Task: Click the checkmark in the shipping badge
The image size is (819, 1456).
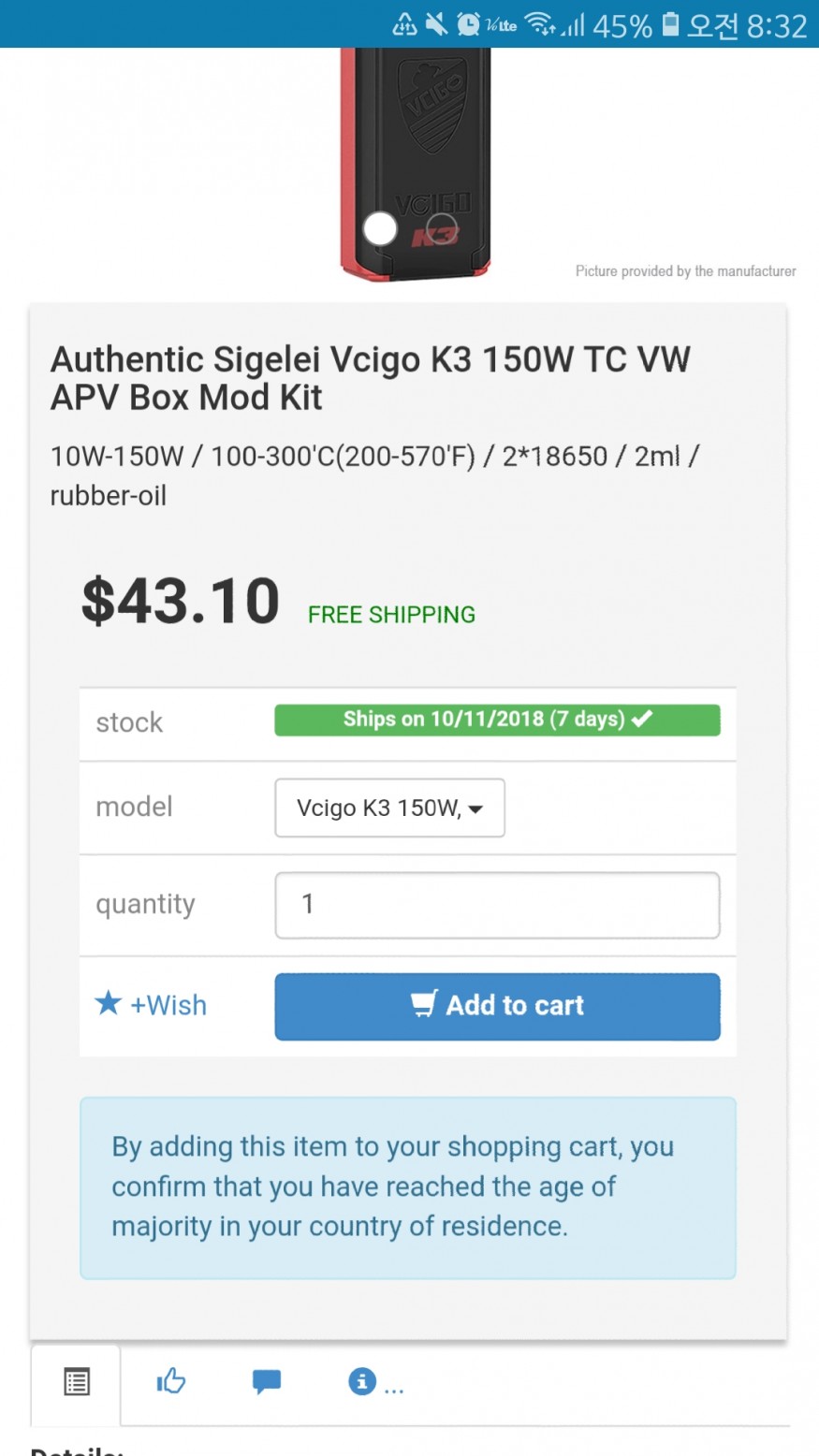Action: click(x=642, y=720)
